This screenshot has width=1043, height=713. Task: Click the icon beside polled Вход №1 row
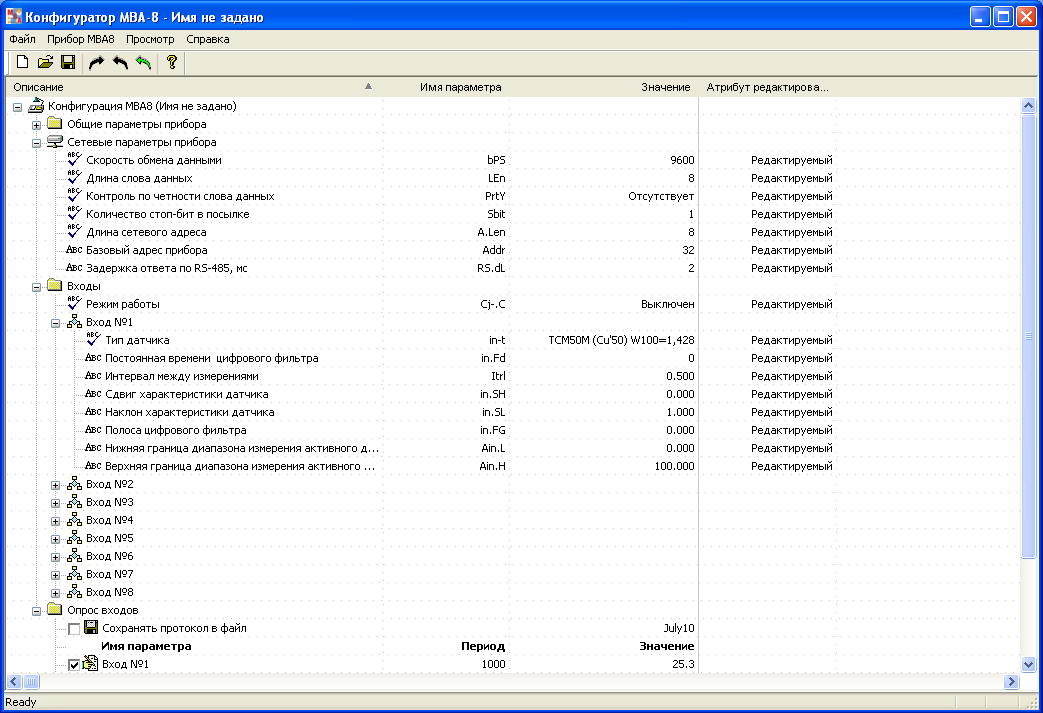[x=90, y=662]
